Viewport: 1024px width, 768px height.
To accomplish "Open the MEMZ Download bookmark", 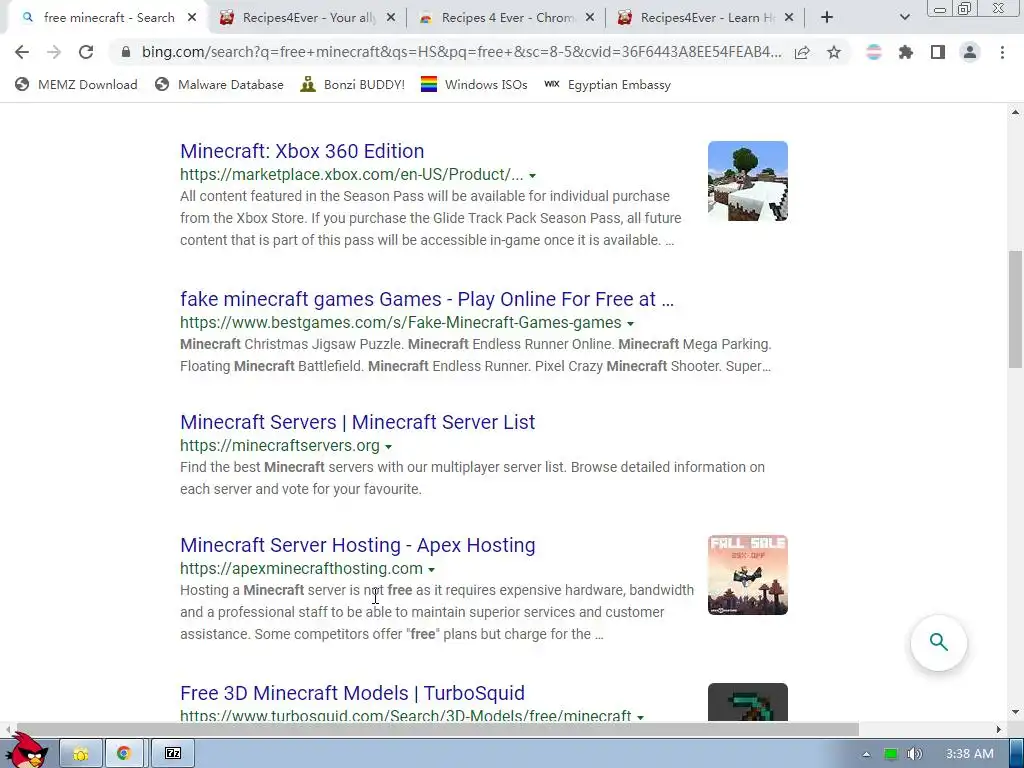I will (76, 84).
